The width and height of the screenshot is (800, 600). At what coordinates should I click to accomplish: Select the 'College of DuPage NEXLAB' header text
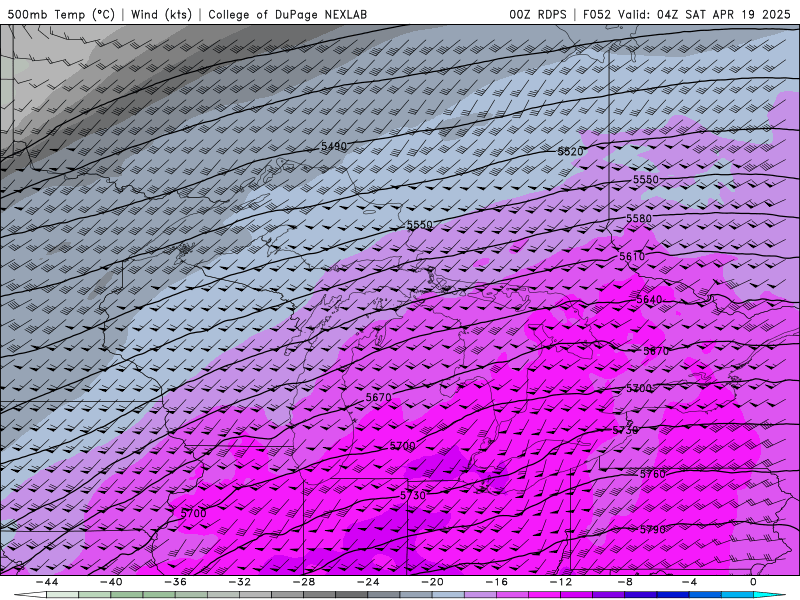[x=287, y=14]
